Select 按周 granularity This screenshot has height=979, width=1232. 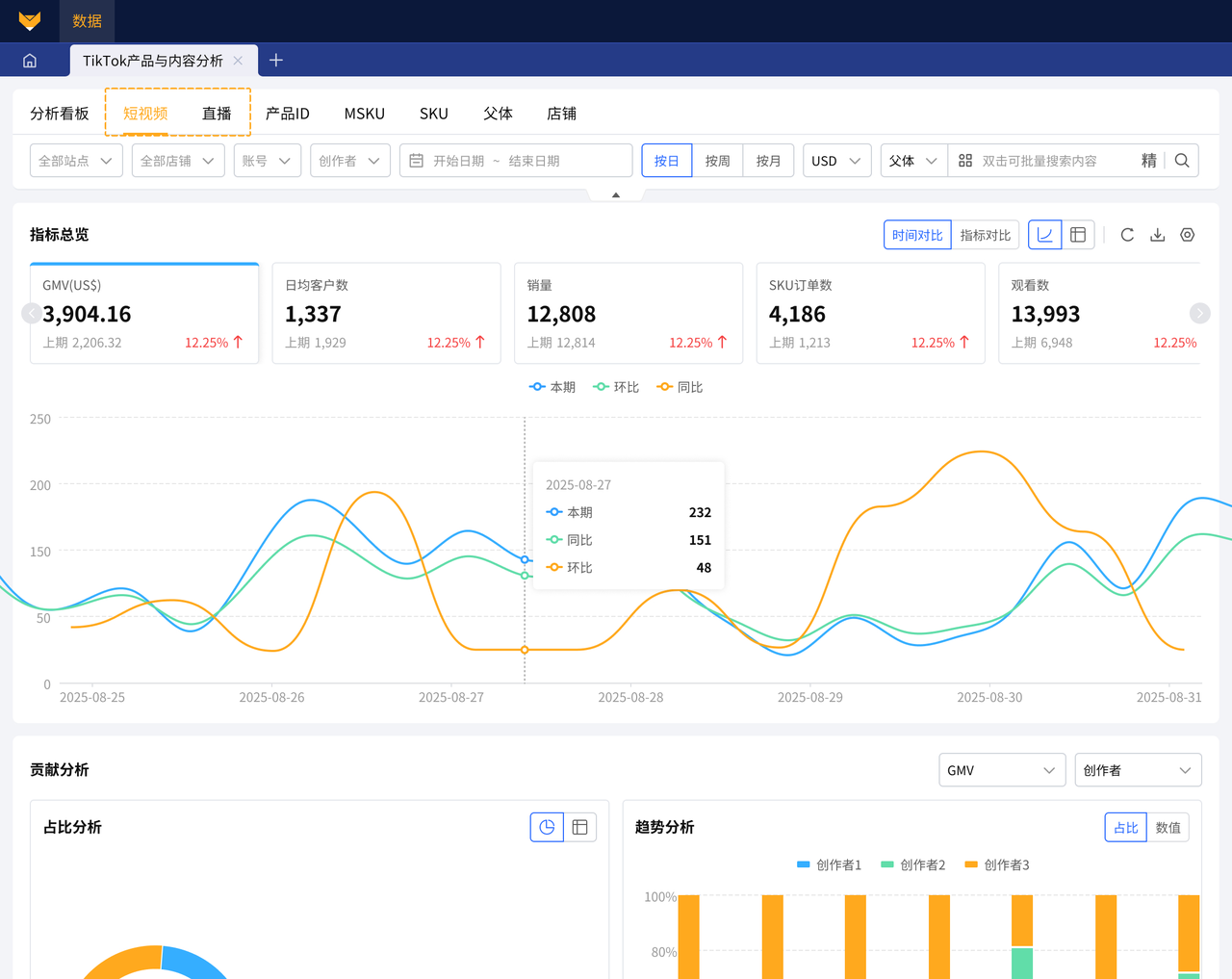click(x=718, y=161)
